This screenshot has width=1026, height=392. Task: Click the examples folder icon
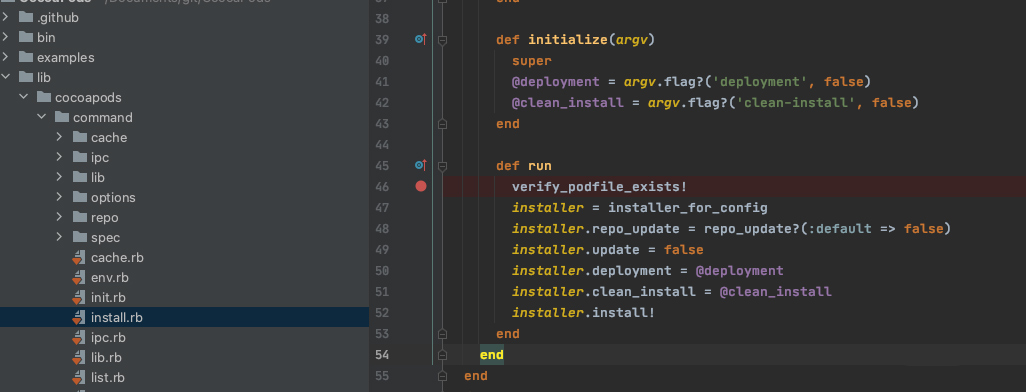(x=26, y=58)
